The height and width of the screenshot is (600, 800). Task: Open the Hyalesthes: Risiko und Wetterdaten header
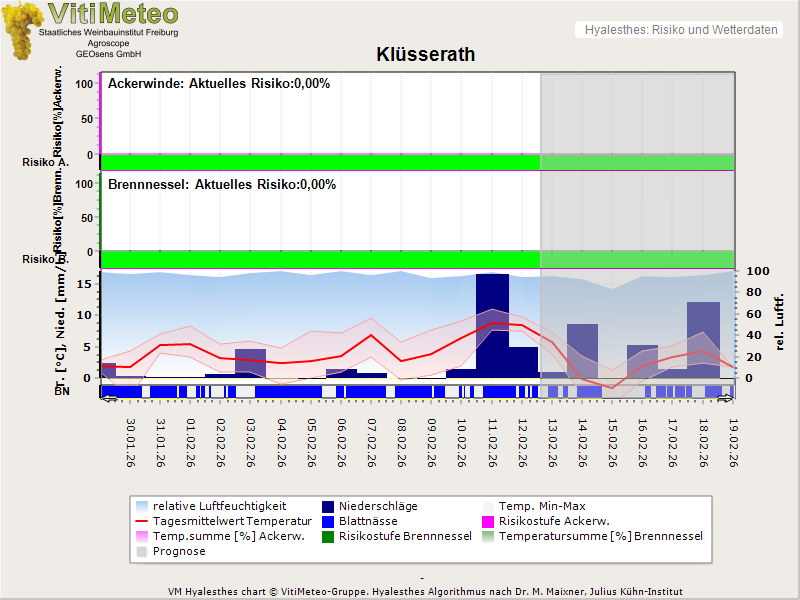pos(680,30)
